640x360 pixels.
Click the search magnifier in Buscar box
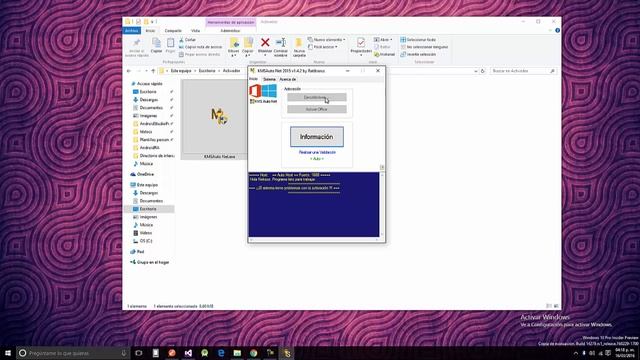coord(552,71)
